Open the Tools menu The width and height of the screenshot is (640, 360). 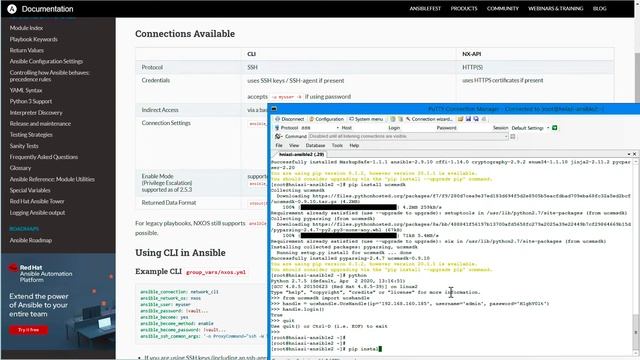point(337,145)
